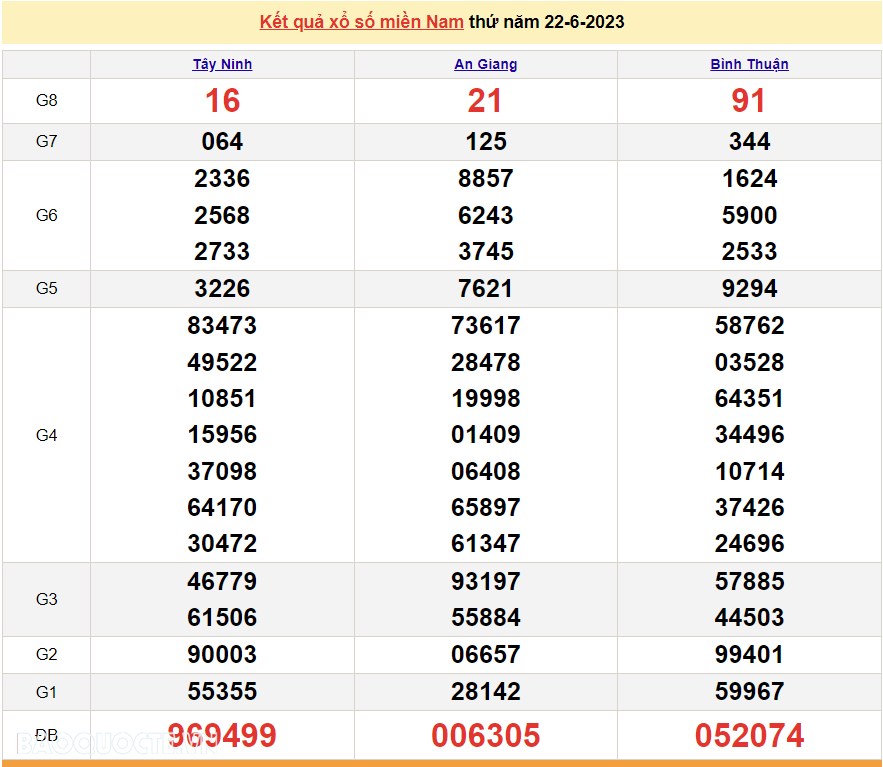
Task: Select An Giang G5 number 7621
Action: coord(485,288)
